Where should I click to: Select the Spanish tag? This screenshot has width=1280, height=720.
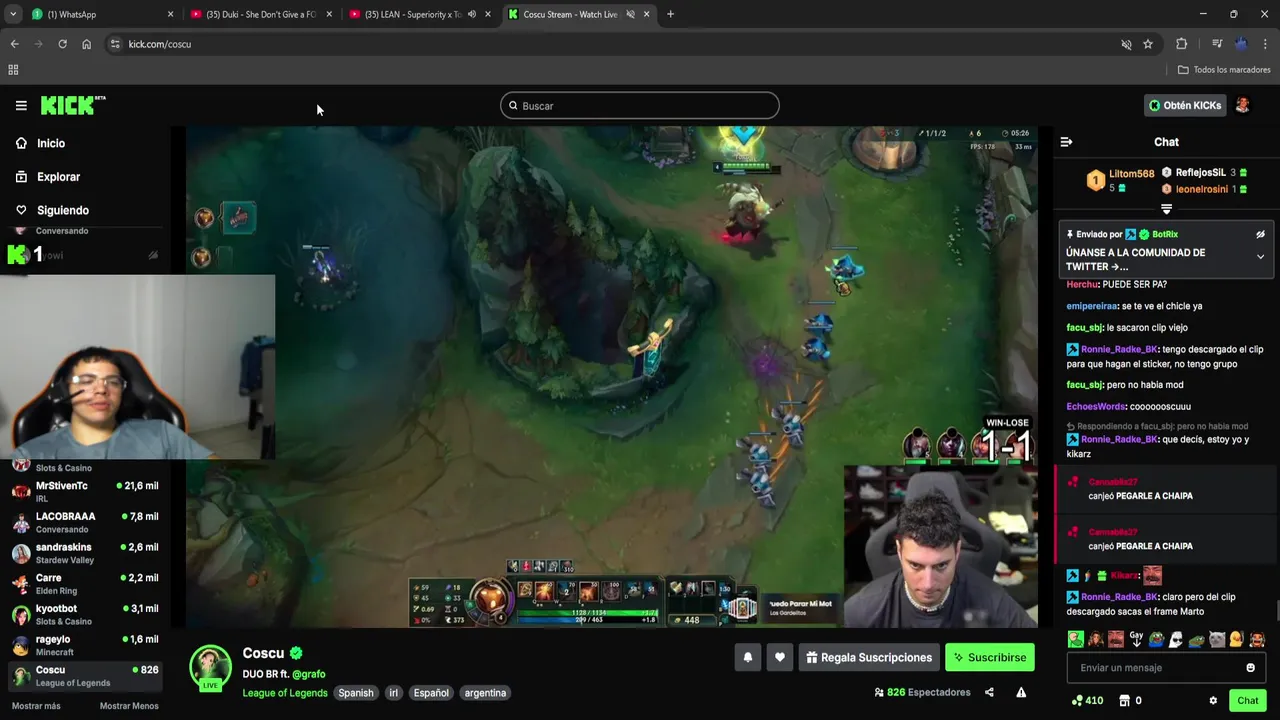(x=355, y=692)
